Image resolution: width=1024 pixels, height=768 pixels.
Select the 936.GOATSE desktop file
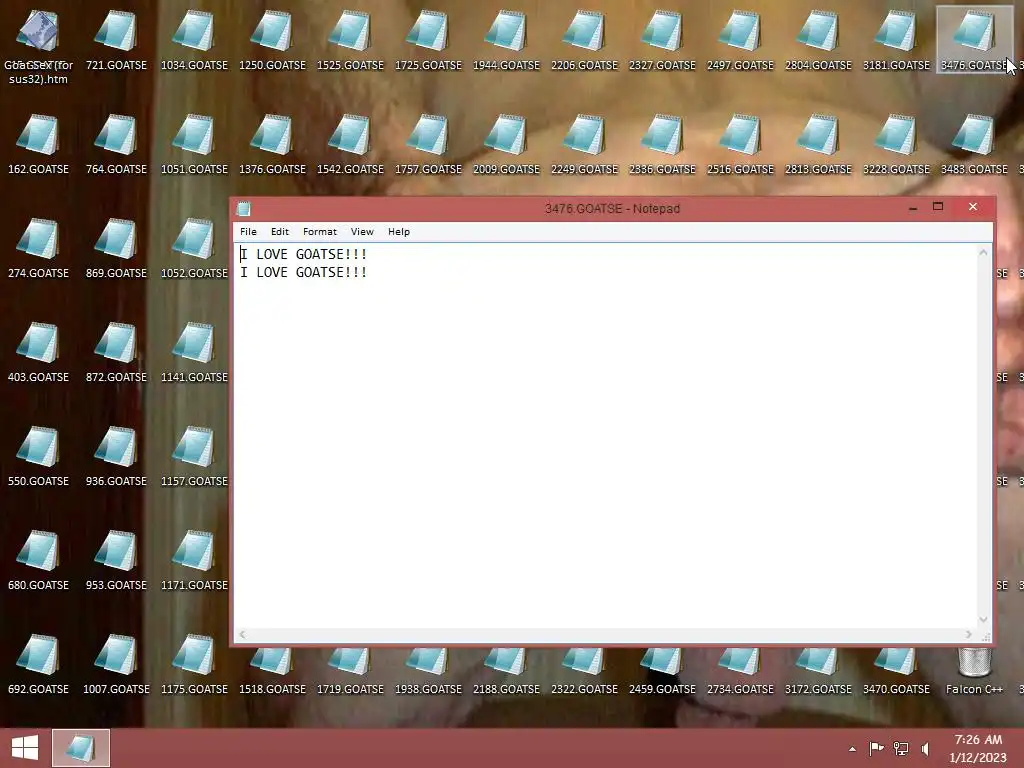coord(116,456)
